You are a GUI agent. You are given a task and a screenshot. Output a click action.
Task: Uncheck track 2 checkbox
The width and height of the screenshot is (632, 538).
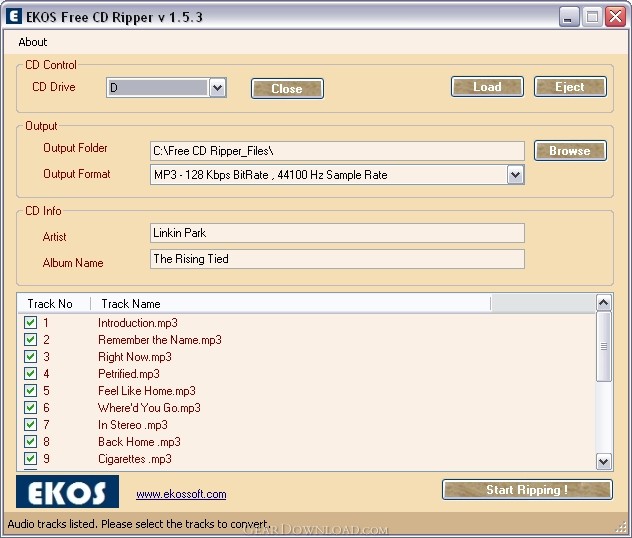point(30,339)
